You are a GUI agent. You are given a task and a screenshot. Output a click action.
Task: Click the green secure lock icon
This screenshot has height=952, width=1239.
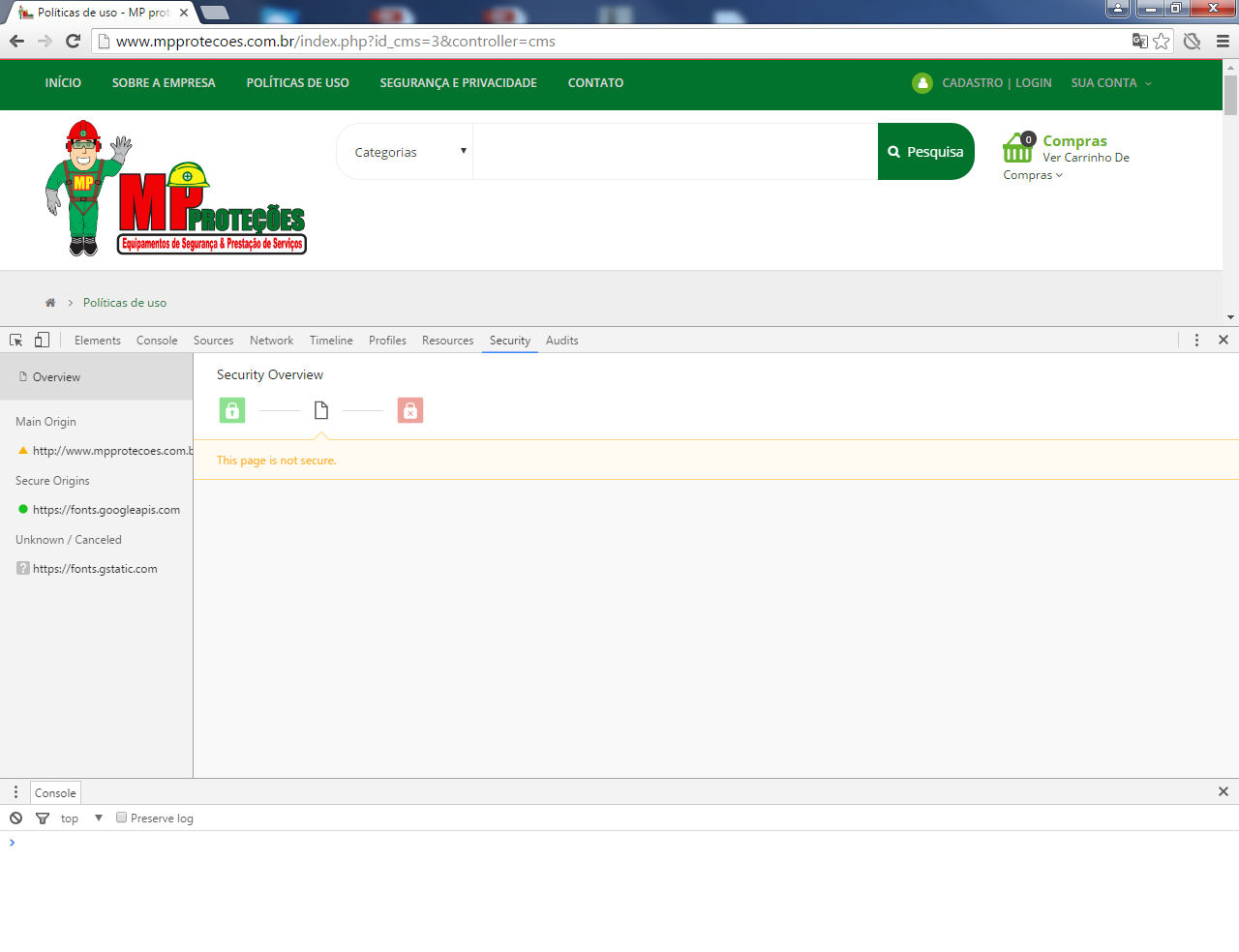[232, 410]
